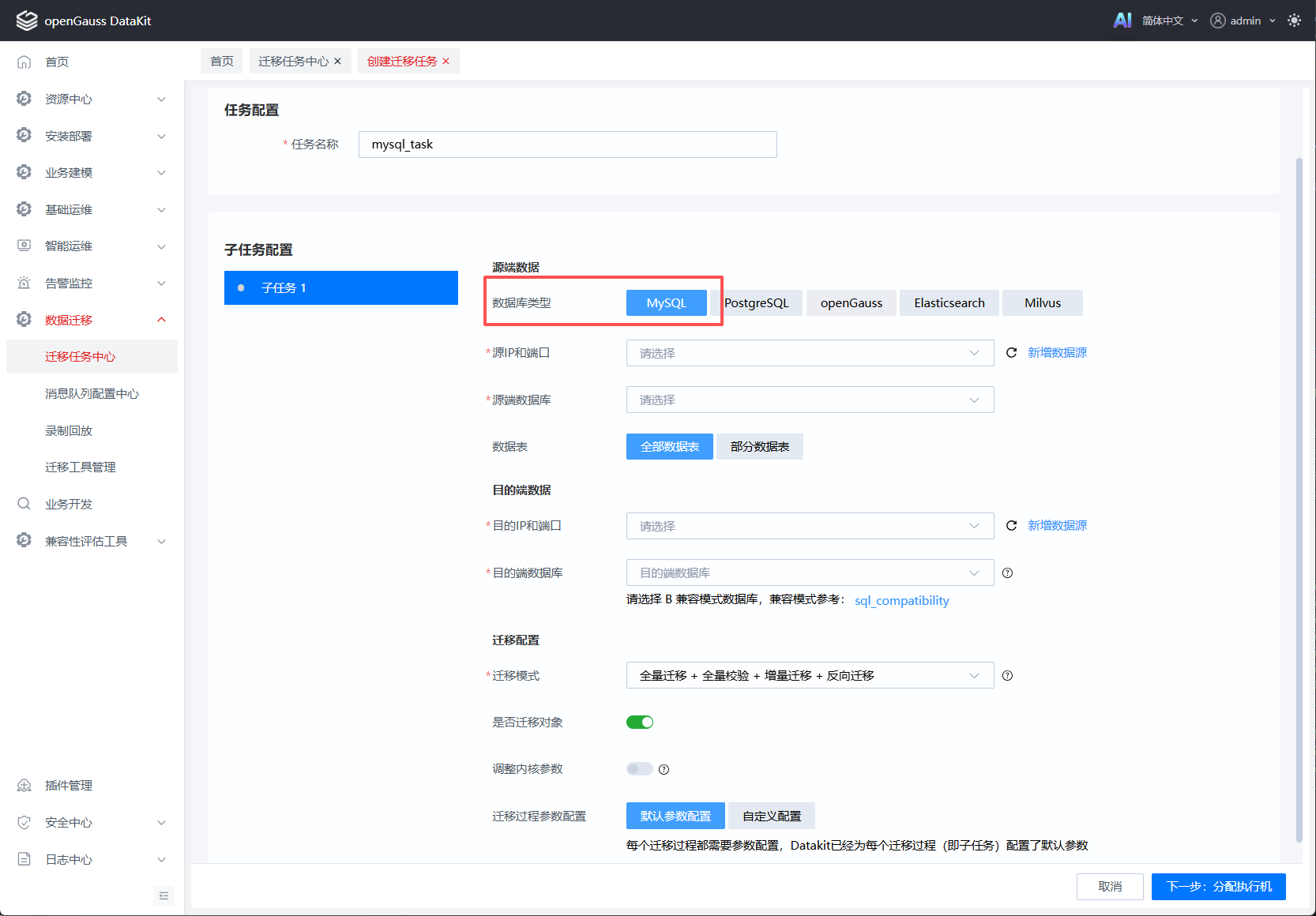Close the 创建迁移任务 tab
1316x916 pixels.
click(446, 62)
